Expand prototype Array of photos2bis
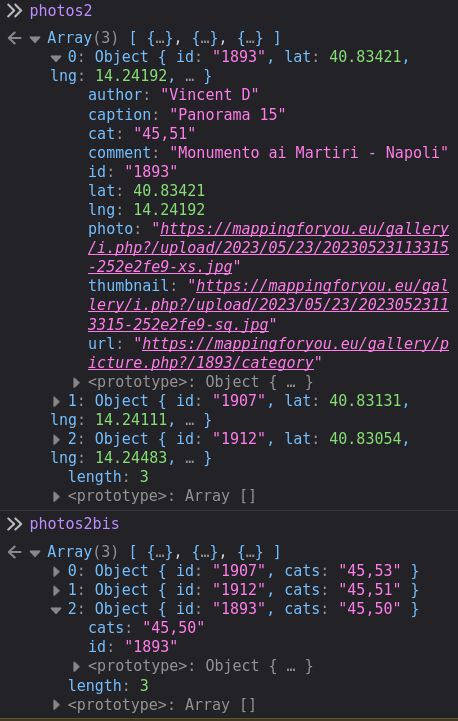 point(57,705)
